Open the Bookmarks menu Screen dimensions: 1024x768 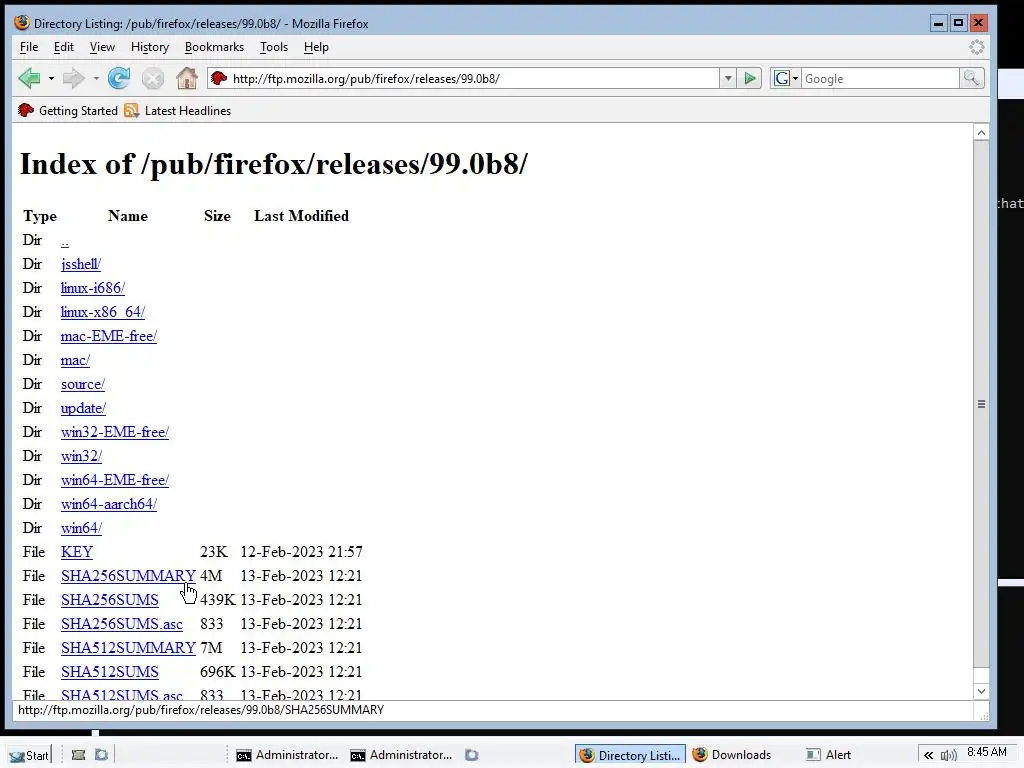tap(214, 47)
